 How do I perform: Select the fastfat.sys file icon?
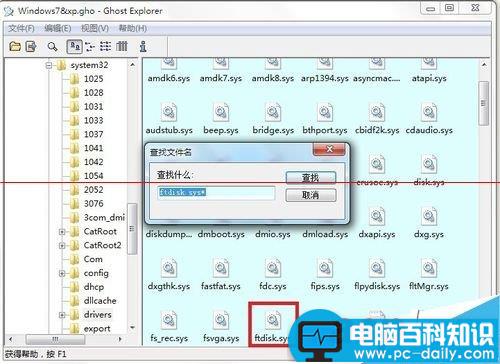point(221,268)
